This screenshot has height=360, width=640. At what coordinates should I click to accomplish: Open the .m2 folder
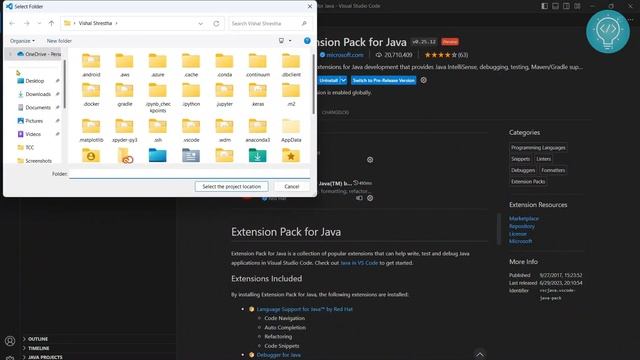[291, 95]
